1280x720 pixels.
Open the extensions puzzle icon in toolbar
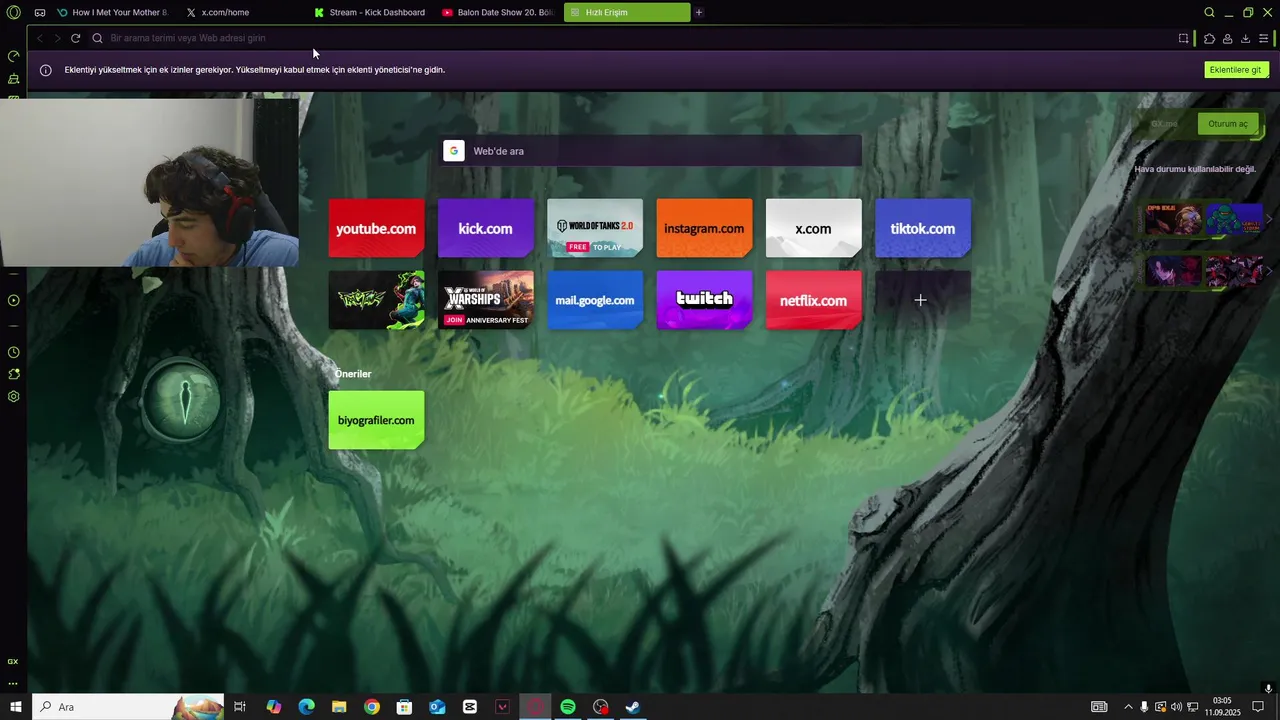click(x=1209, y=38)
